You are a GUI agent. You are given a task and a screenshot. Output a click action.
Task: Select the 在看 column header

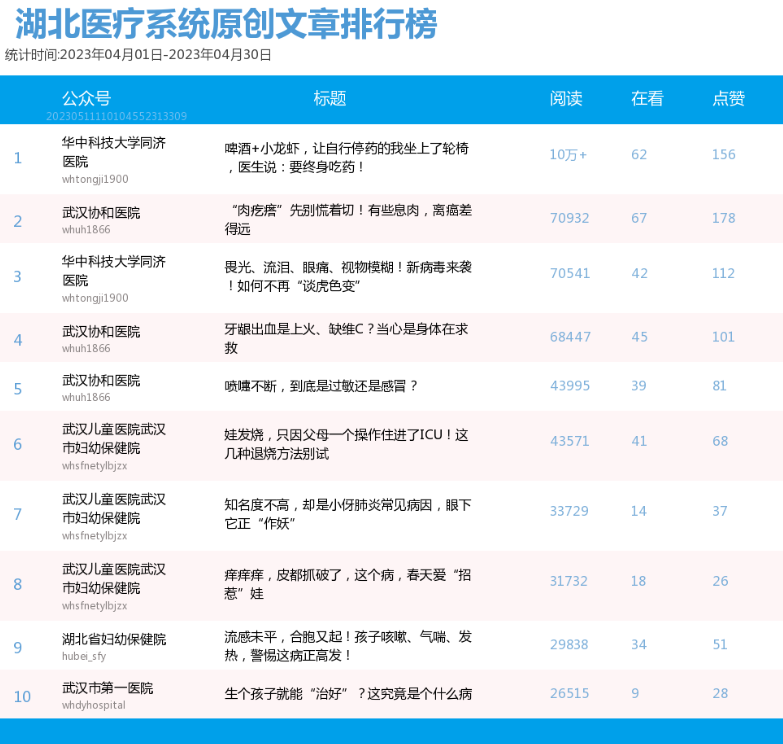[x=647, y=98]
